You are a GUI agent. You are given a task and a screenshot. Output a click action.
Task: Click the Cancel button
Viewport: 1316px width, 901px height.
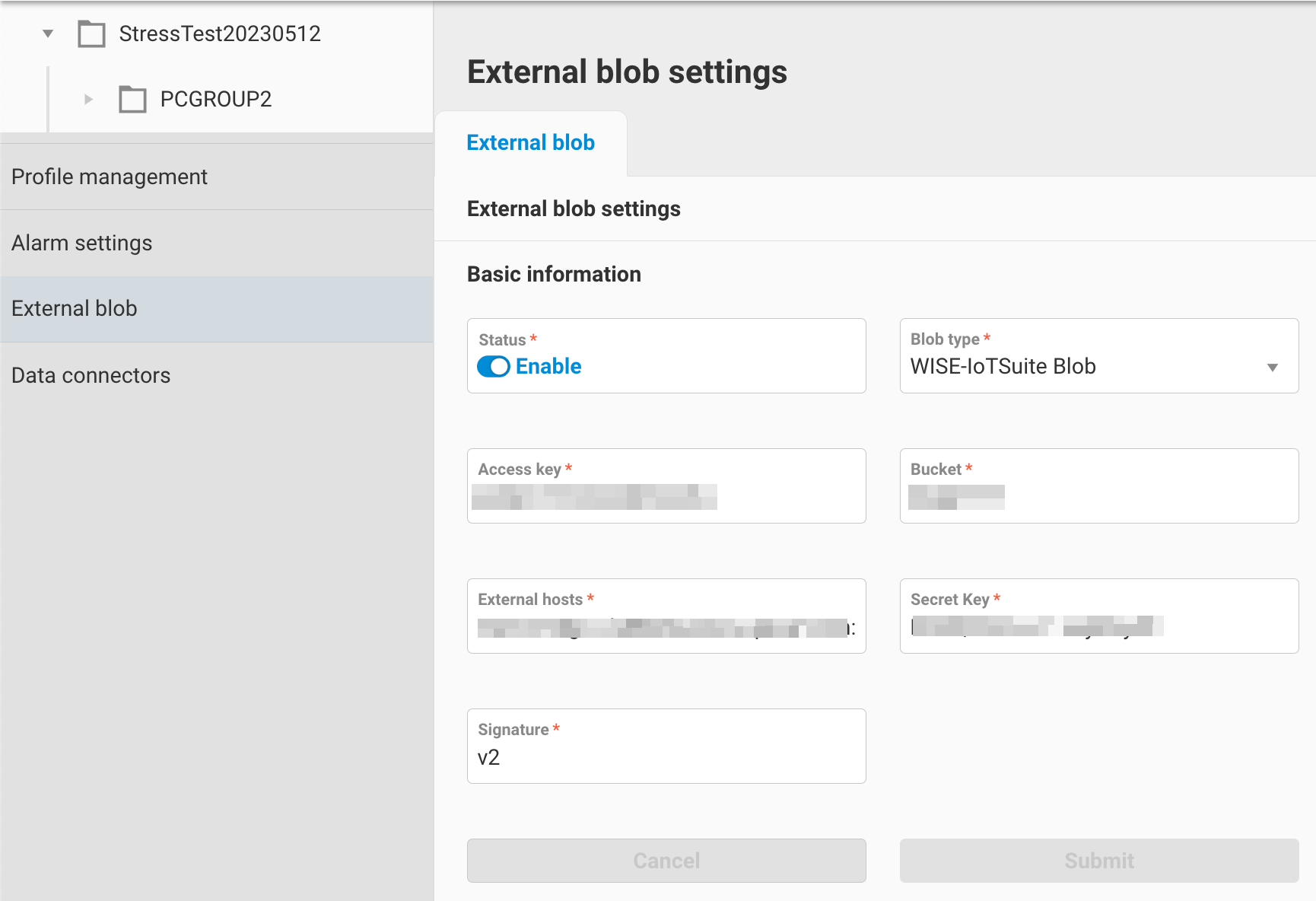(x=666, y=861)
